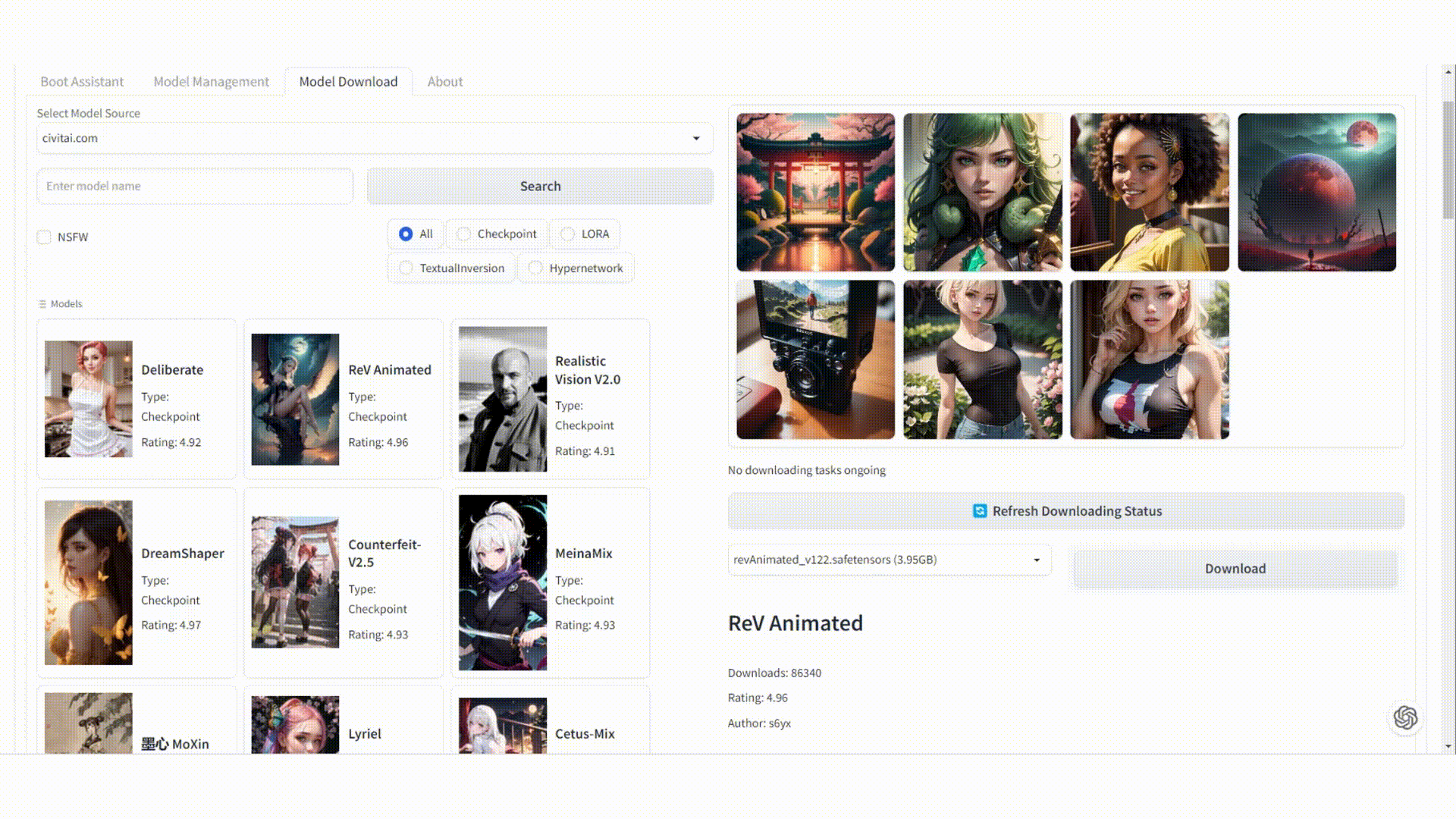Open the short blonde hair girl preview image
The height and width of the screenshot is (819, 1456).
tap(983, 359)
